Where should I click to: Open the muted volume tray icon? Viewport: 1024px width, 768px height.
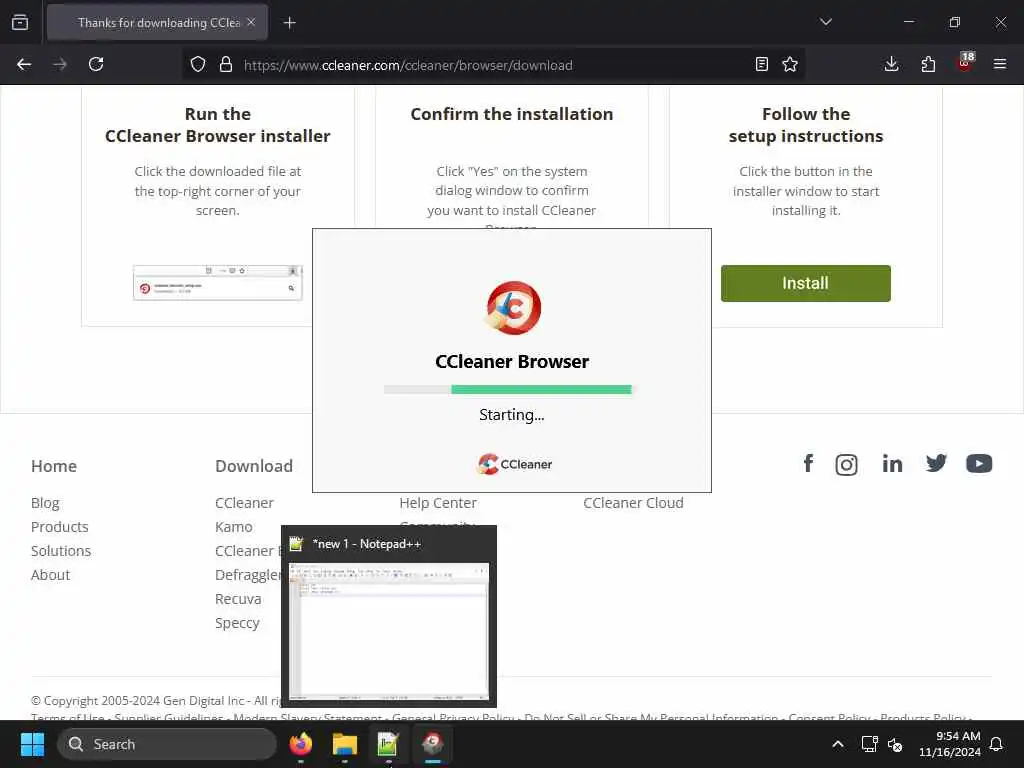tap(895, 744)
